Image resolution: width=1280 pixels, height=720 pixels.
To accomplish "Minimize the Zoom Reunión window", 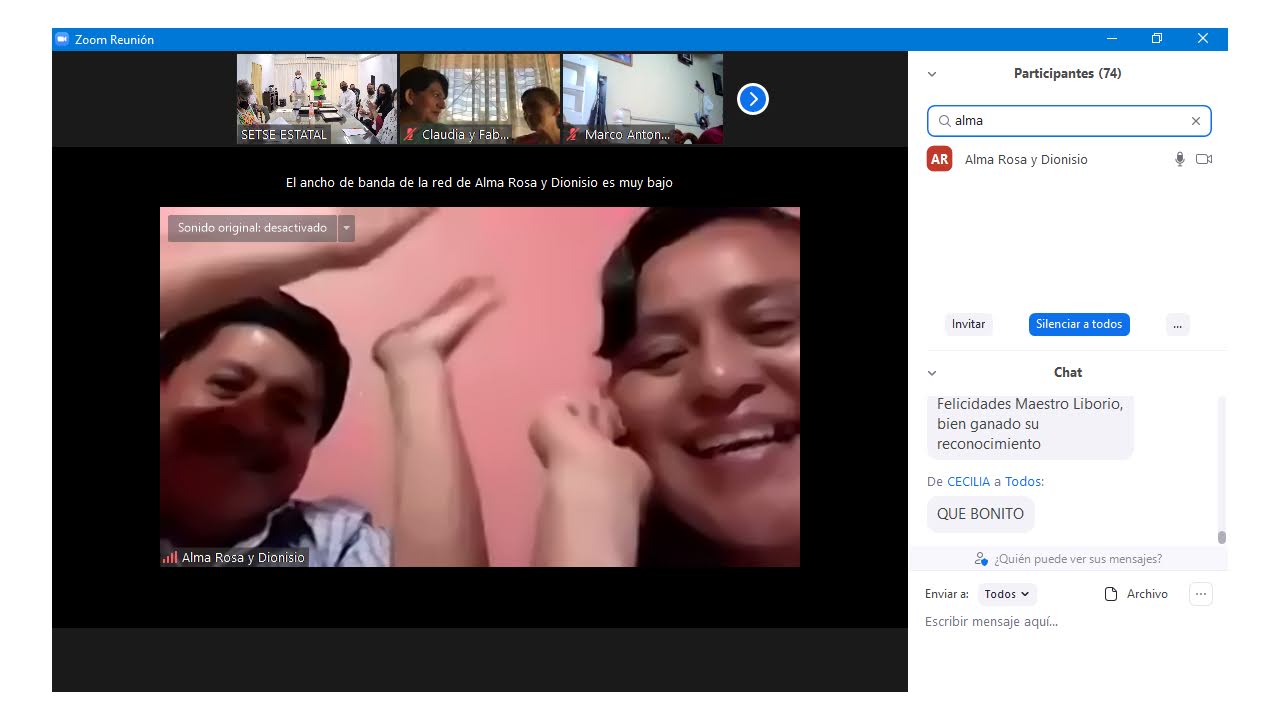I will [x=1112, y=39].
